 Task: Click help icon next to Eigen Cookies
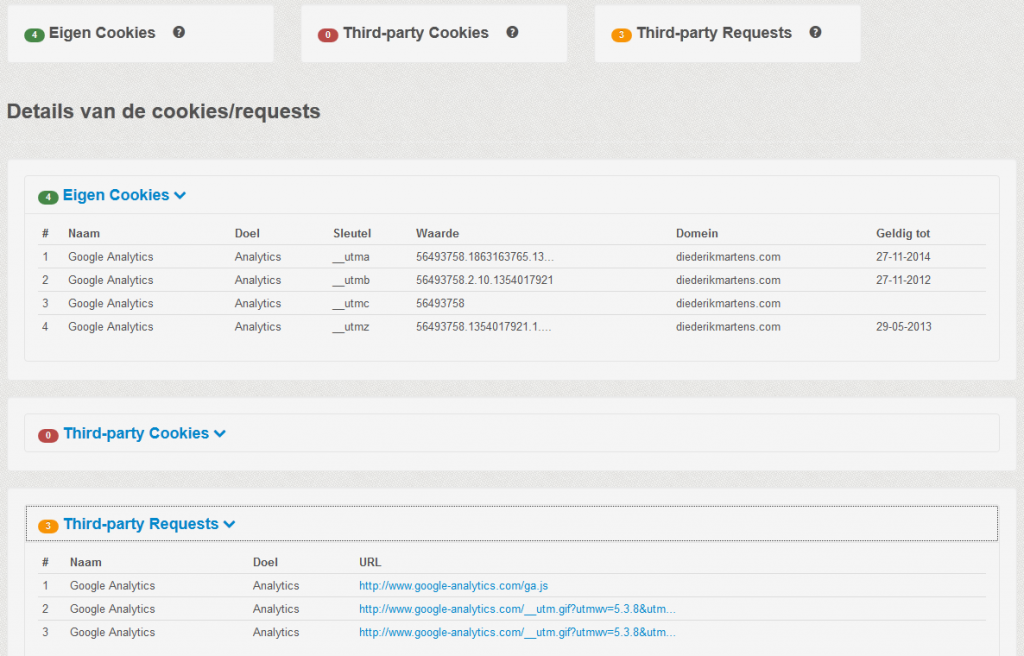click(x=179, y=32)
